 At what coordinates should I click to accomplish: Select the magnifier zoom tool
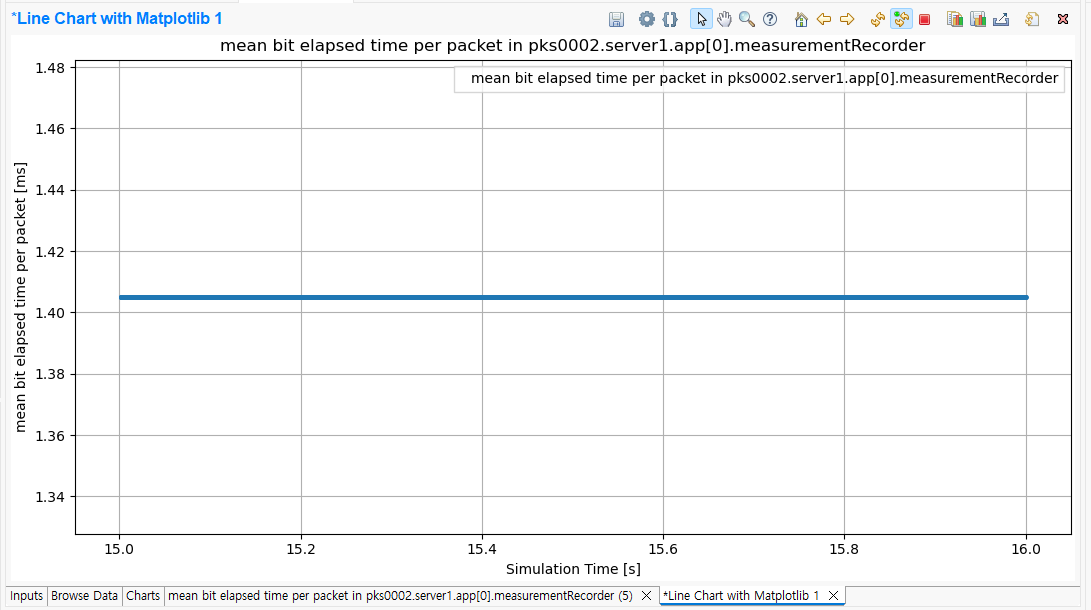click(747, 19)
